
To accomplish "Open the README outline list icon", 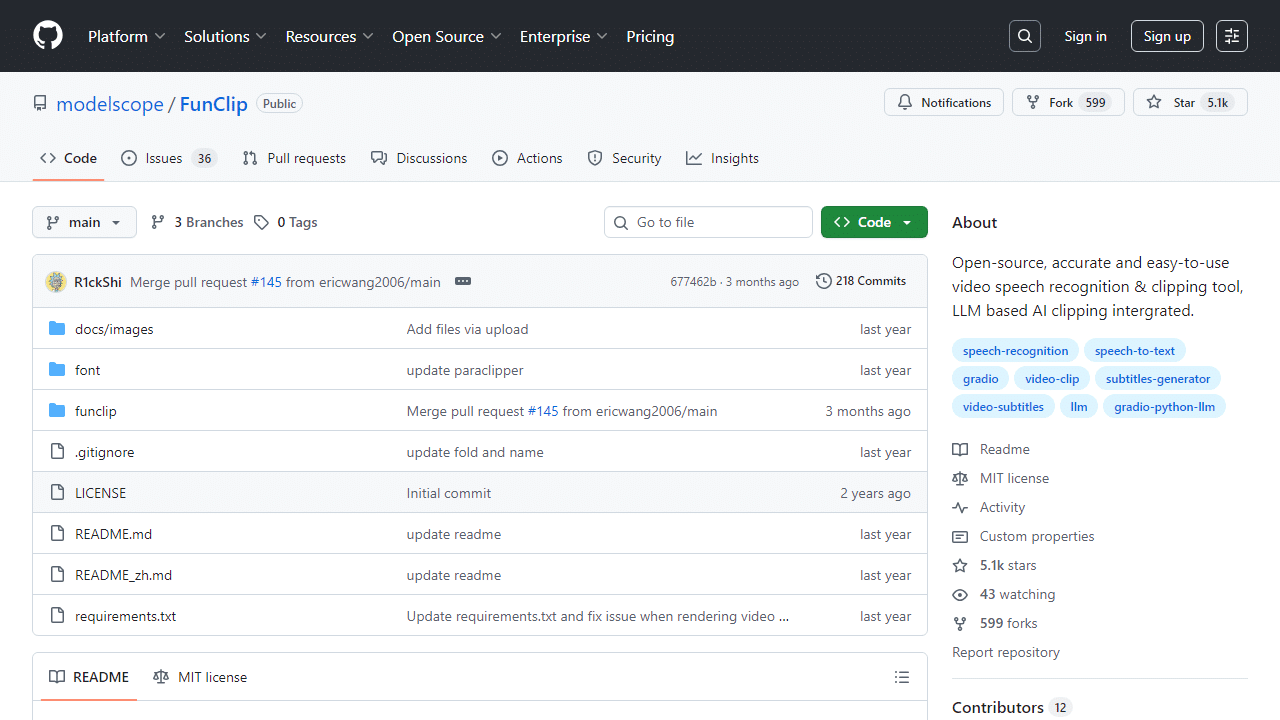I will point(902,677).
